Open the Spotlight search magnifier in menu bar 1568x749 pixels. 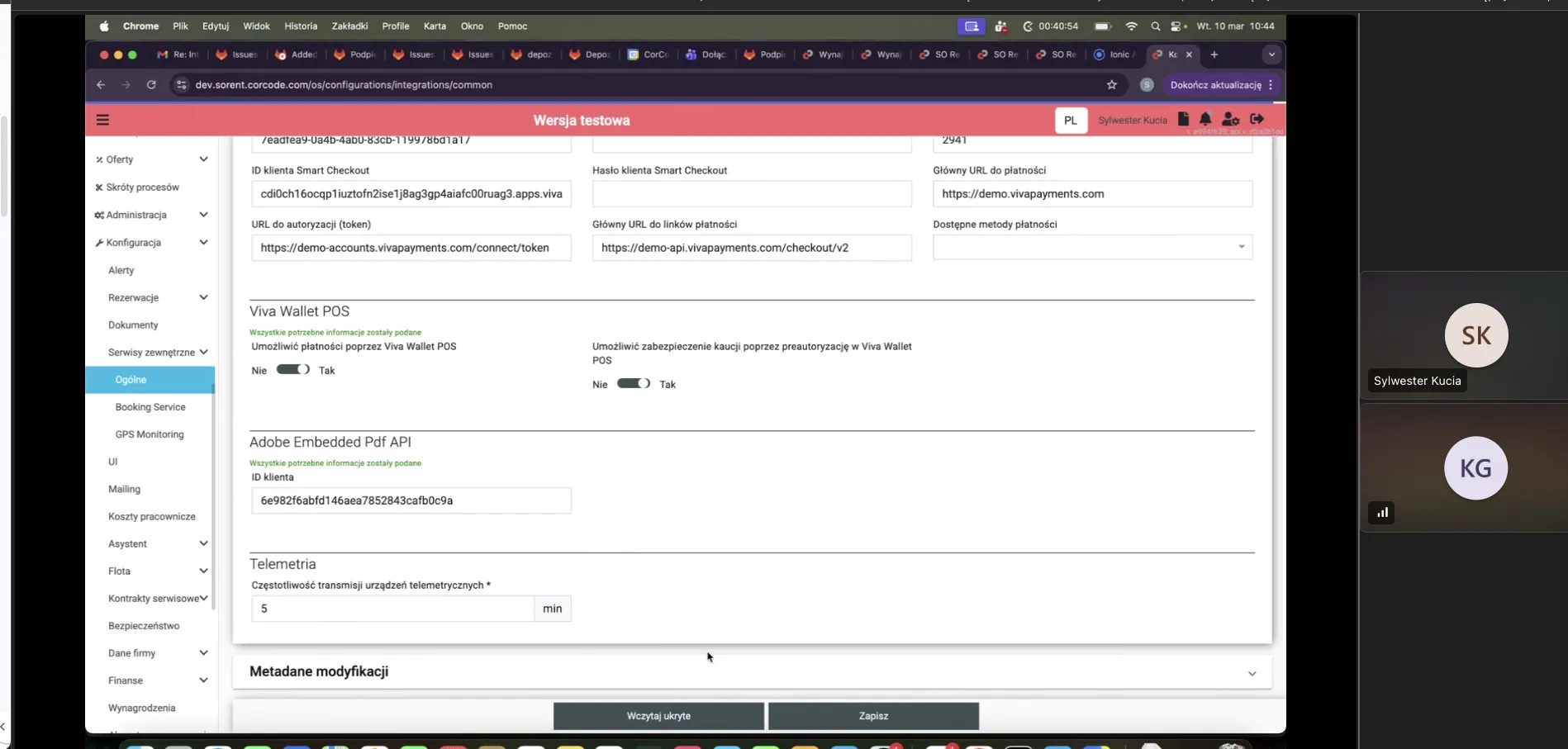pyautogui.click(x=1156, y=26)
